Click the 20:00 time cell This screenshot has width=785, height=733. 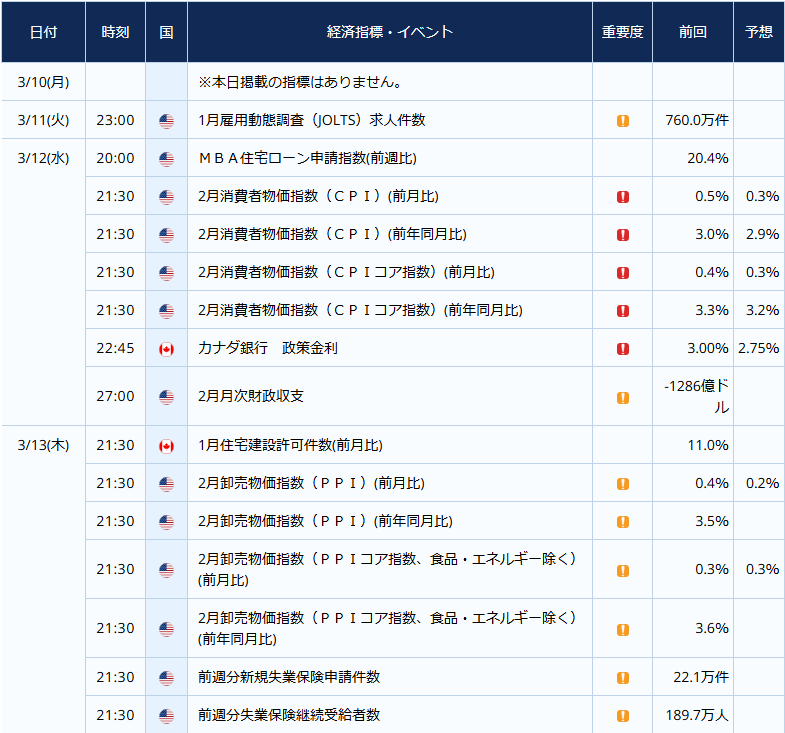point(115,158)
